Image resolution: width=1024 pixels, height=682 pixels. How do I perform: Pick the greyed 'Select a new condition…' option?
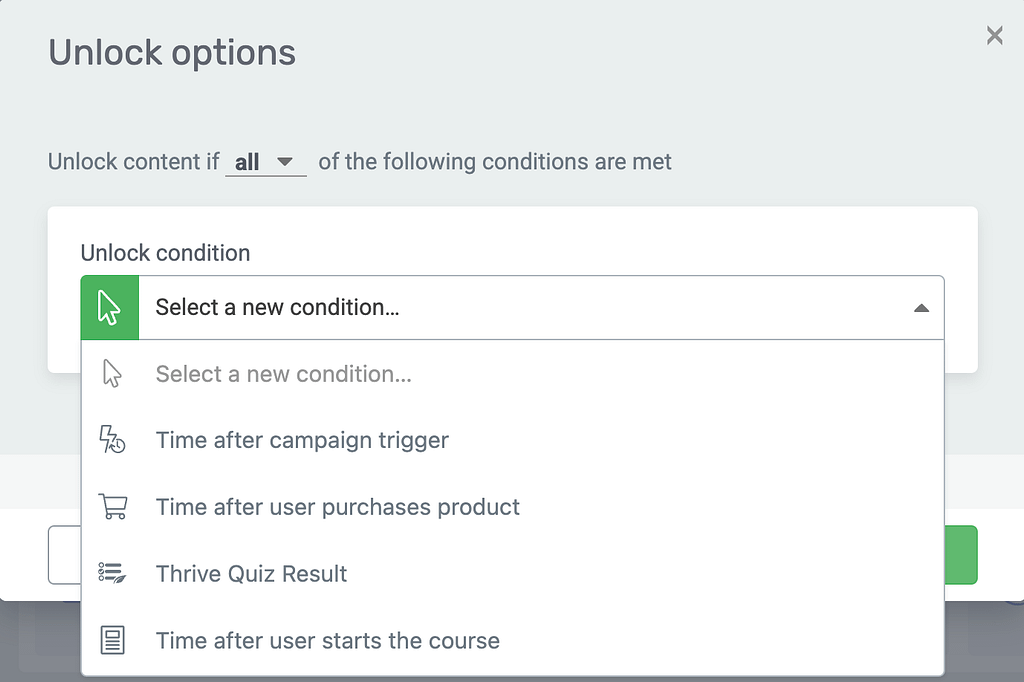513,374
